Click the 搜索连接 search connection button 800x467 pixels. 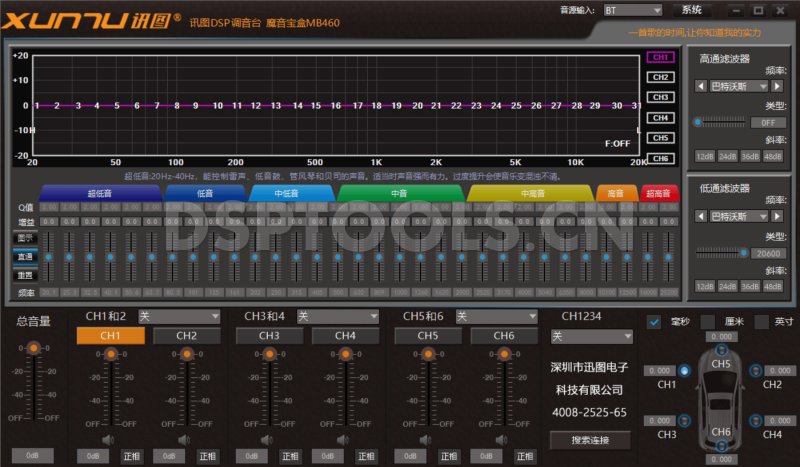tap(588, 440)
